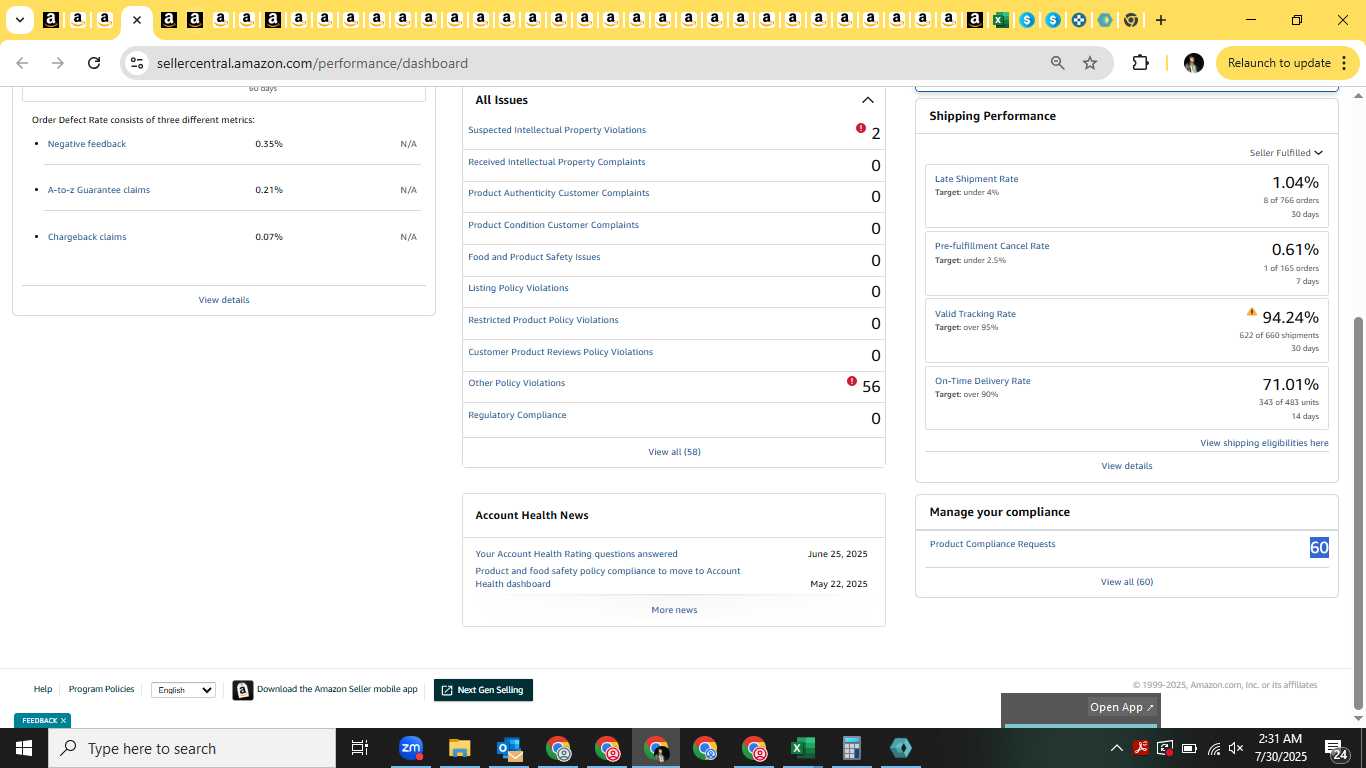Viewport: 1366px width, 768px height.
Task: Open the On-Time Delivery Rate link
Action: [982, 381]
